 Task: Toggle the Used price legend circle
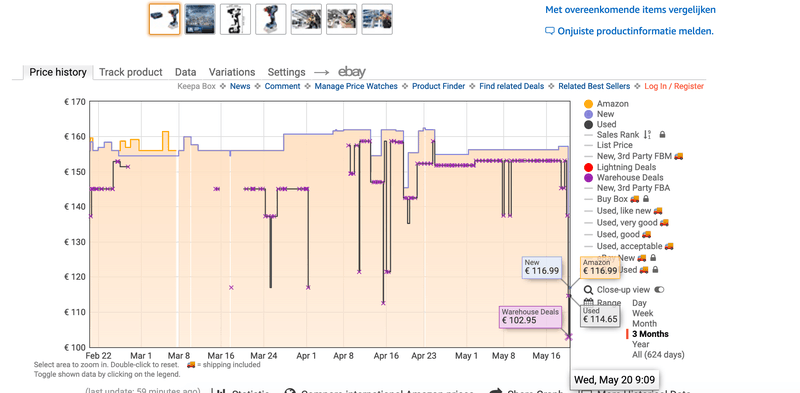[x=588, y=124]
